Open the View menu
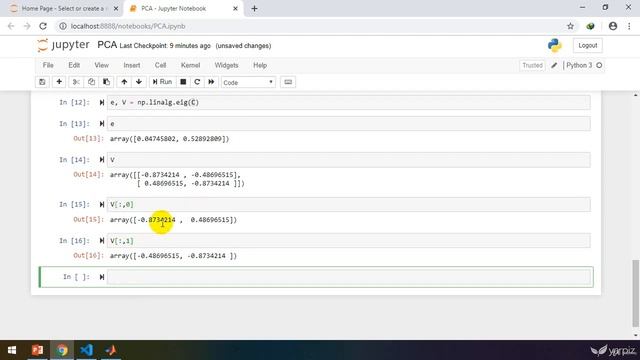The image size is (640, 360). pyautogui.click(x=102, y=65)
